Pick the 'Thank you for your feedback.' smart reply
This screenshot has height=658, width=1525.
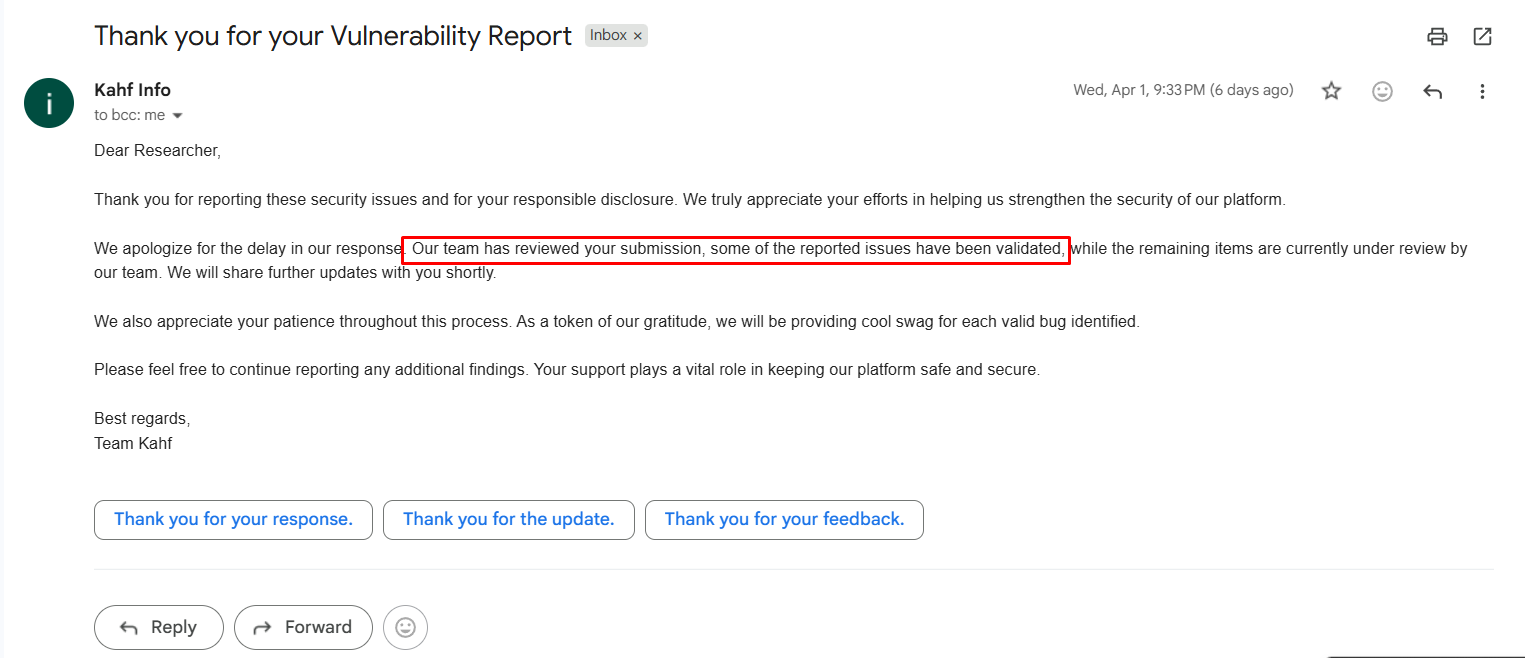point(784,519)
